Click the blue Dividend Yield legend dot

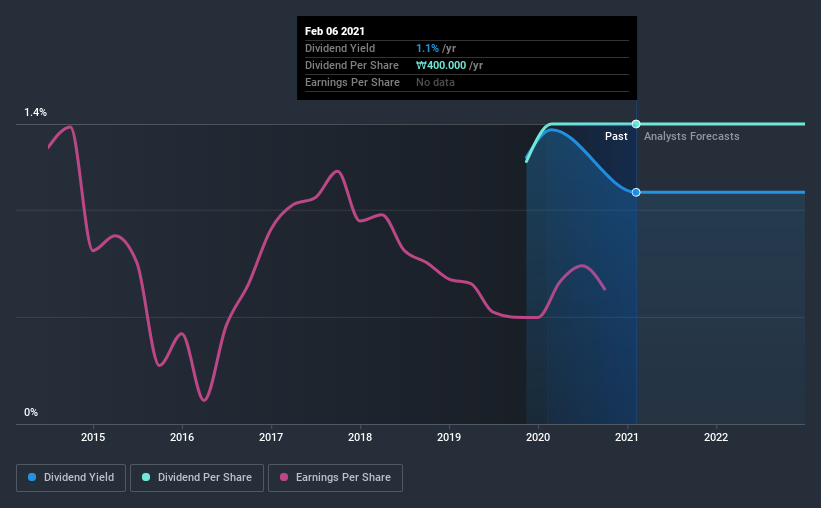coord(32,477)
